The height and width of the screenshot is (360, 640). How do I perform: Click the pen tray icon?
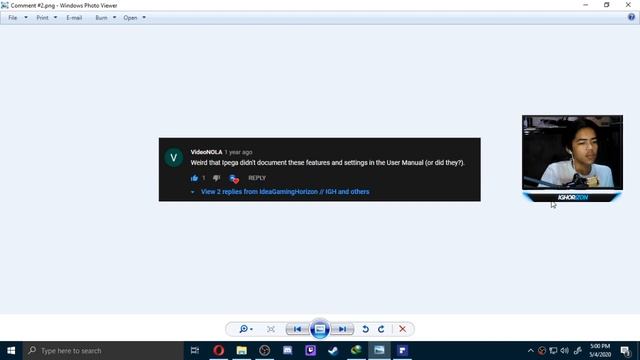click(x=578, y=351)
